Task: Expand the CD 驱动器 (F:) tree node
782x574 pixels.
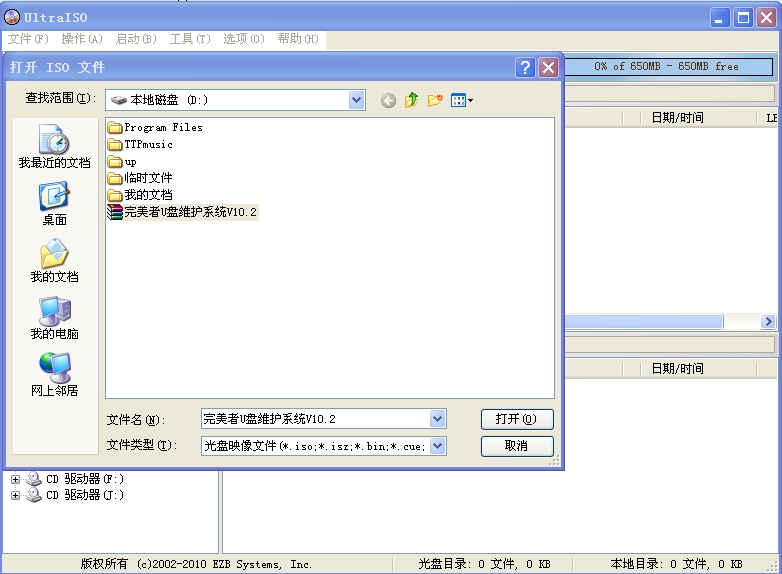Action: [x=15, y=479]
